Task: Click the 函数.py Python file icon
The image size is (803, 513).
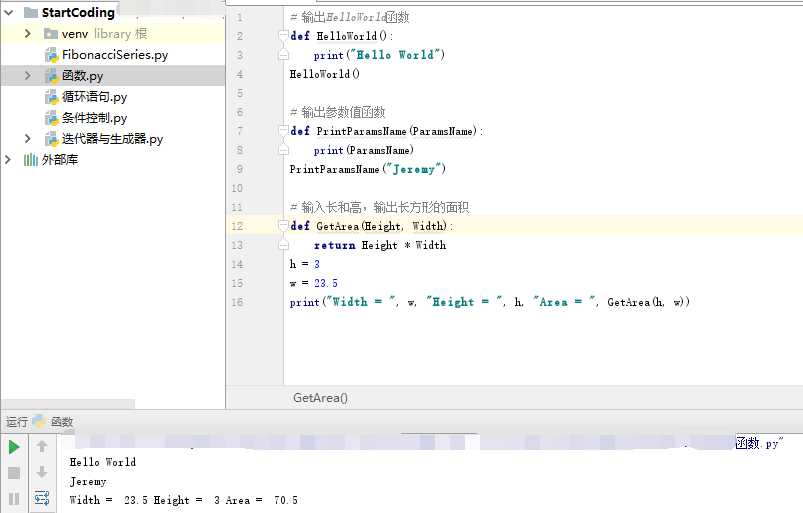Action: click(x=51, y=76)
